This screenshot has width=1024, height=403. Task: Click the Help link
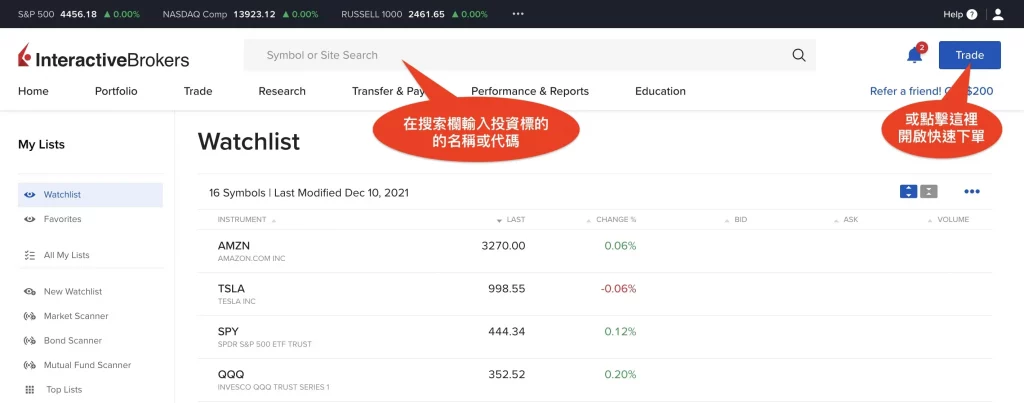coord(953,14)
